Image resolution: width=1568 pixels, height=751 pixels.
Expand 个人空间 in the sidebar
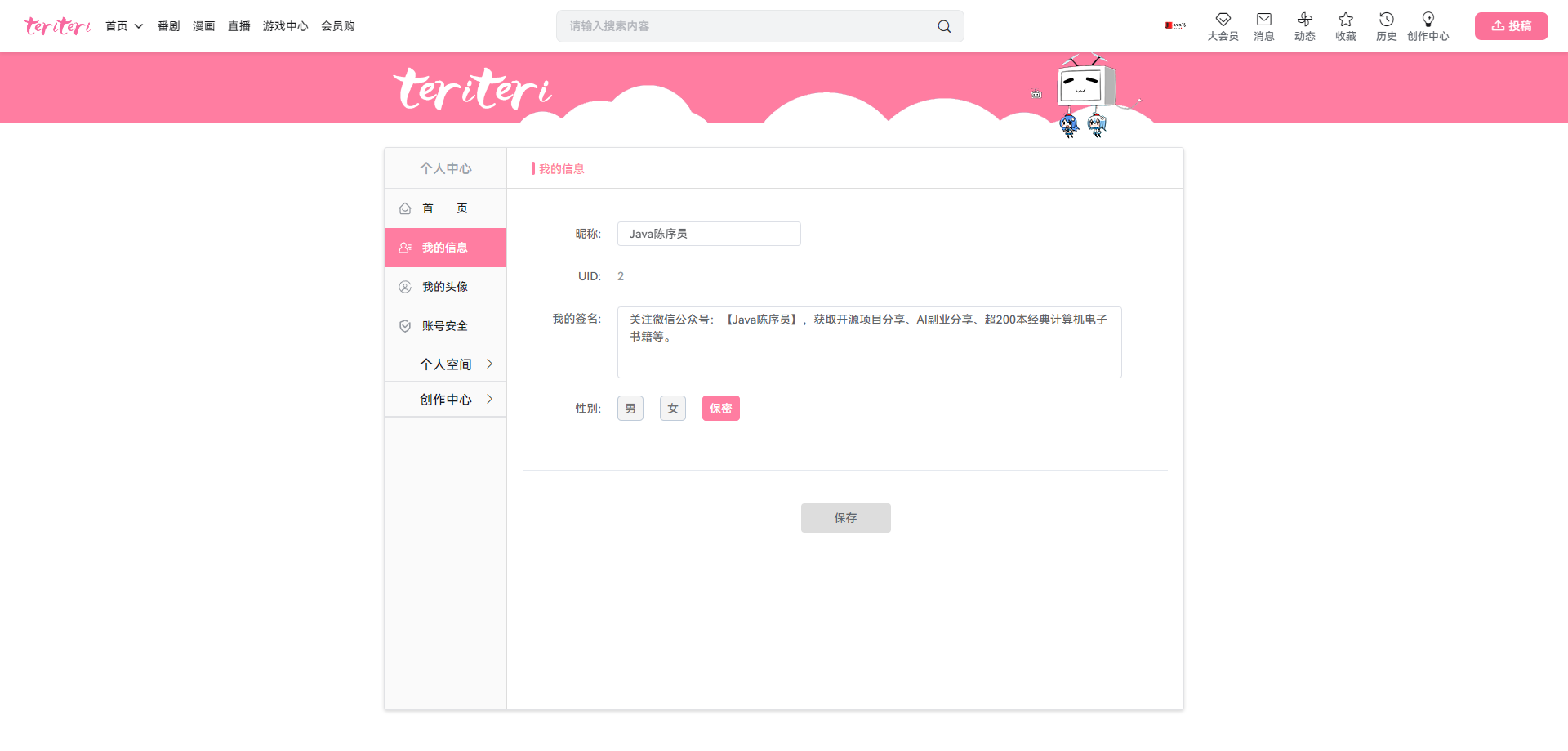coord(446,364)
